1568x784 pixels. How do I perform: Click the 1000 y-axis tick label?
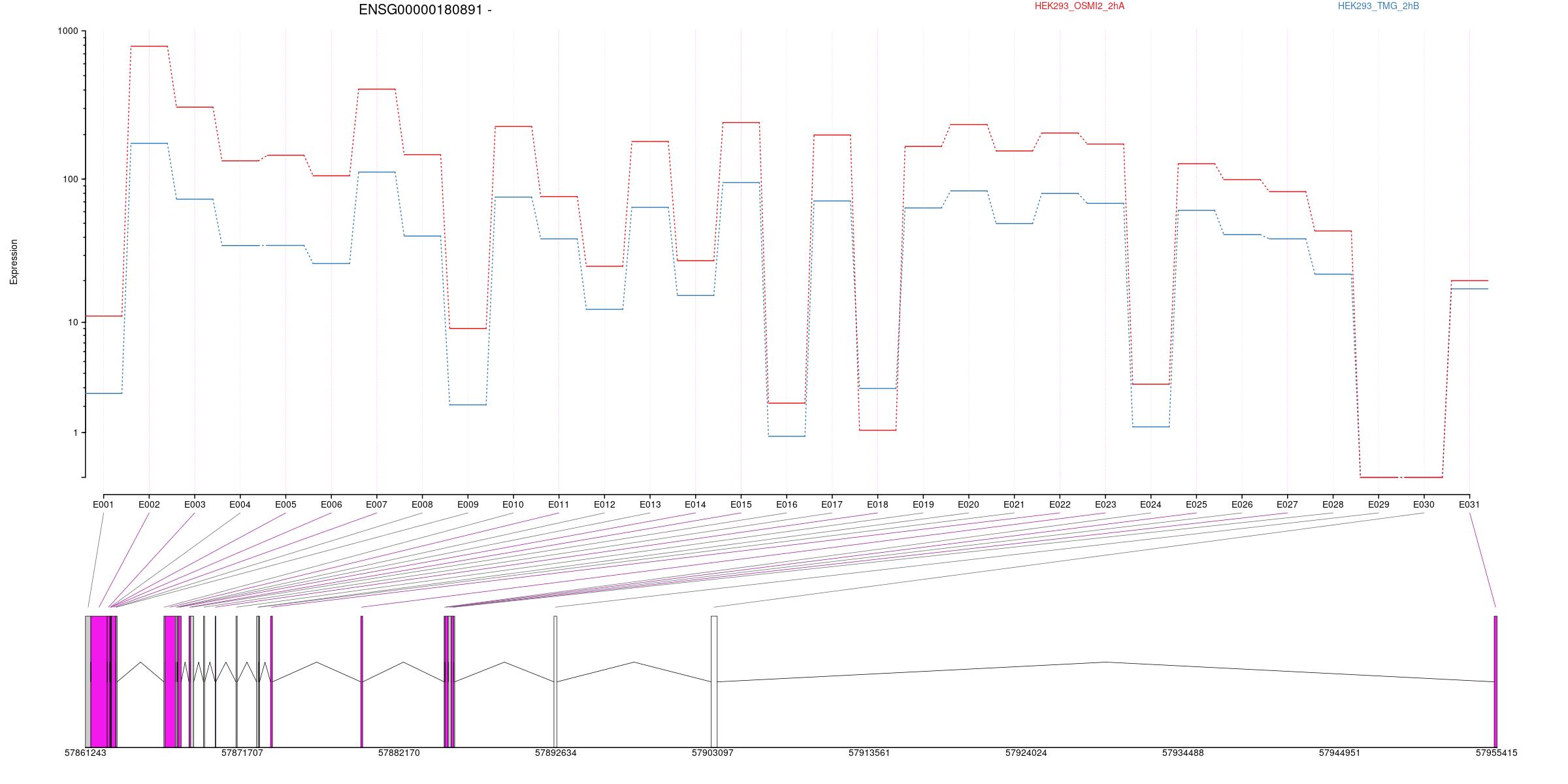pyautogui.click(x=67, y=31)
